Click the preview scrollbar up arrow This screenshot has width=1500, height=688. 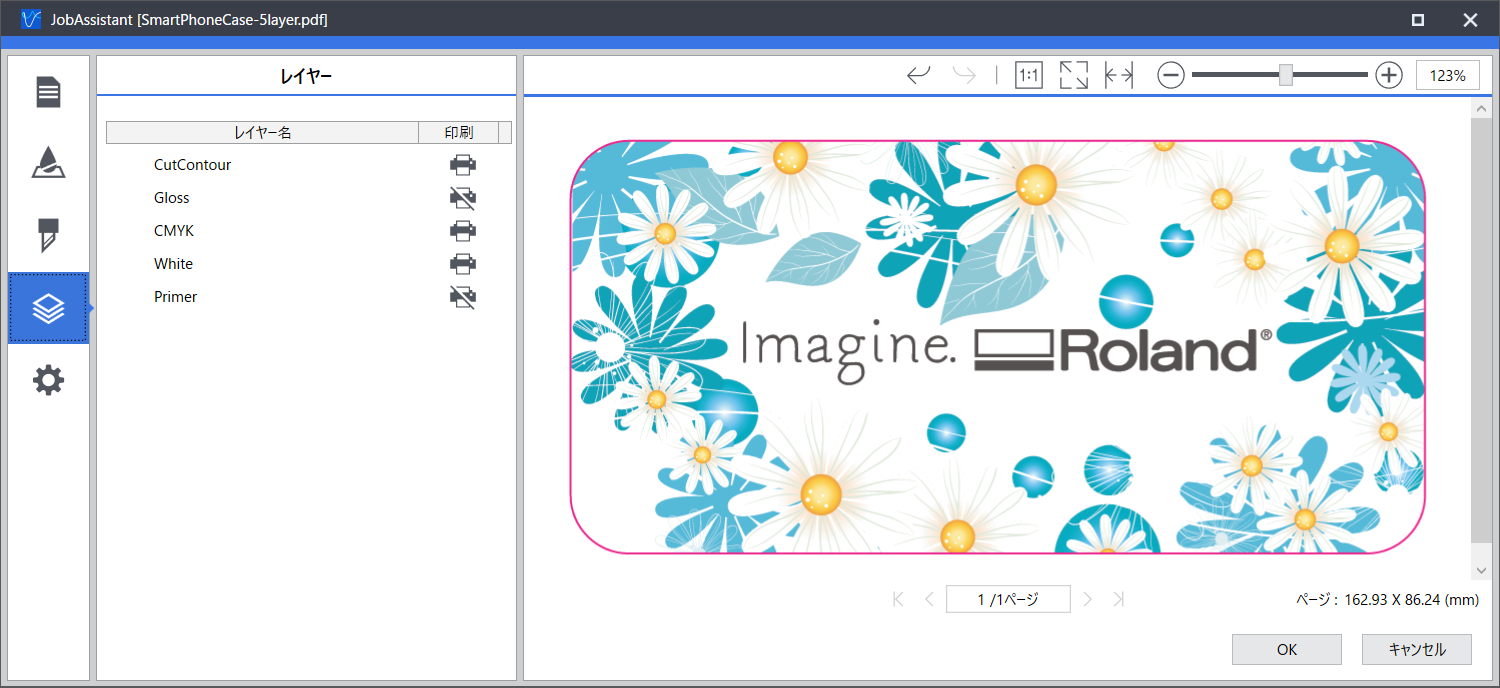[1481, 107]
